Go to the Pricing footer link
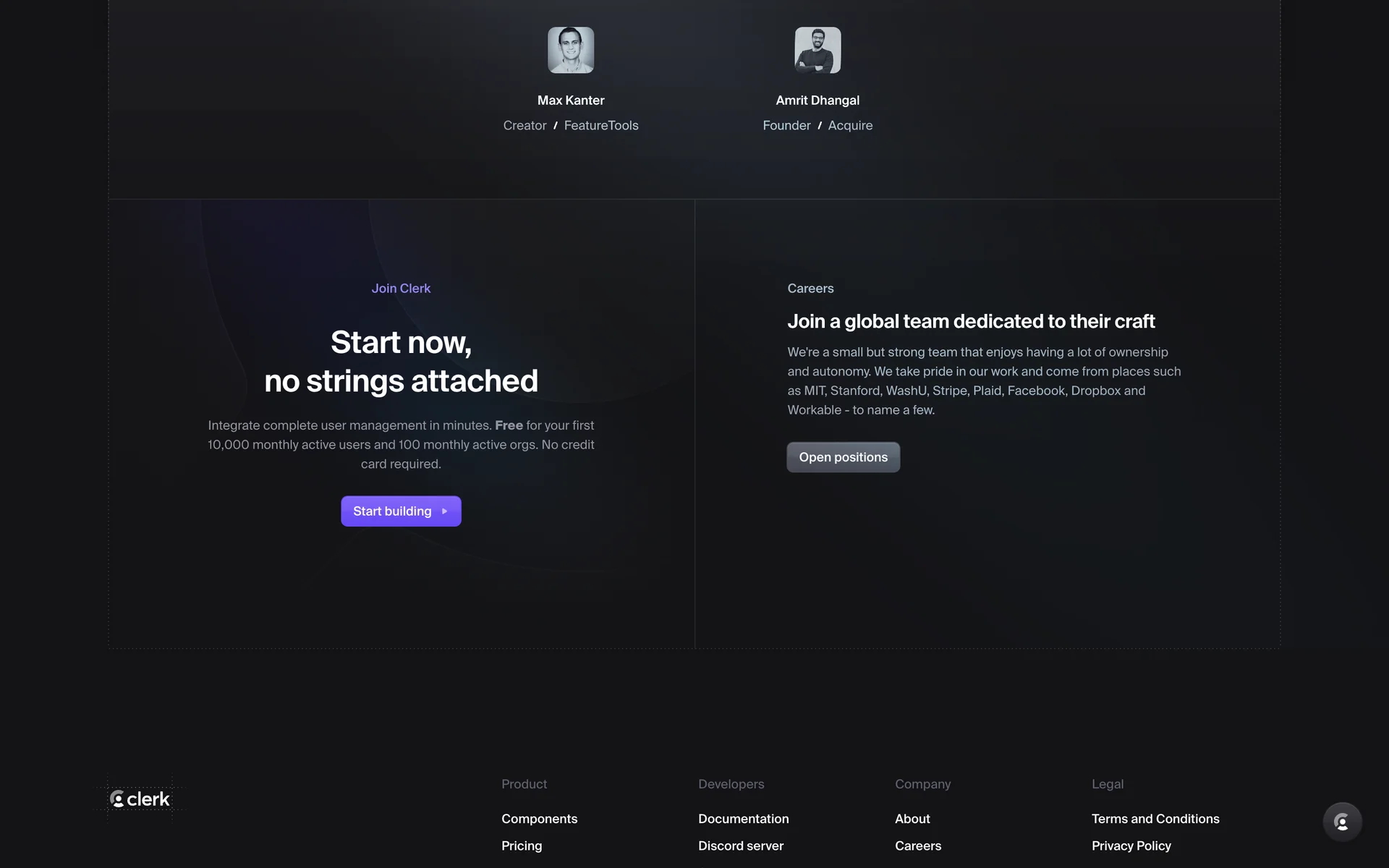The width and height of the screenshot is (1389, 868). (x=521, y=846)
